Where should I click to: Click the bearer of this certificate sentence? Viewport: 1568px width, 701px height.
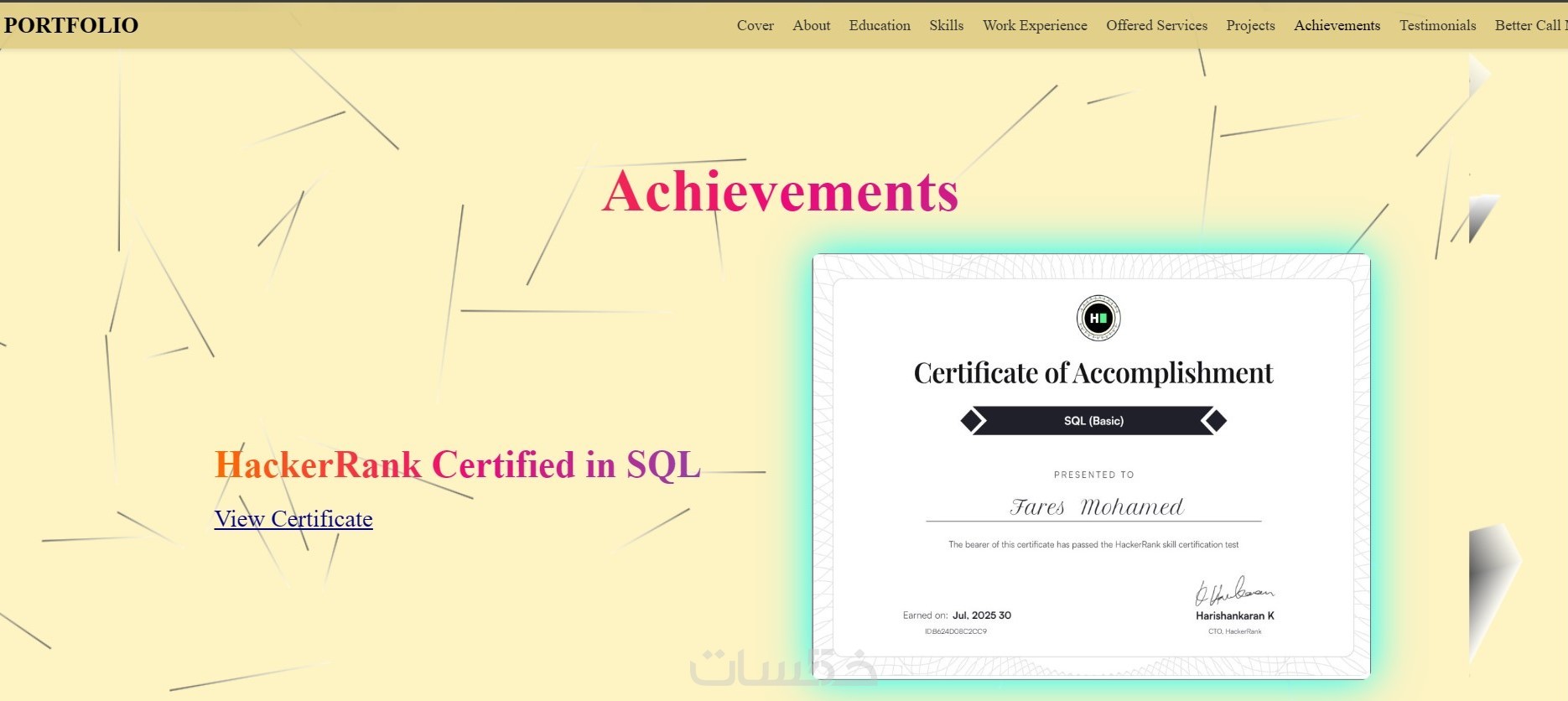click(x=1093, y=545)
